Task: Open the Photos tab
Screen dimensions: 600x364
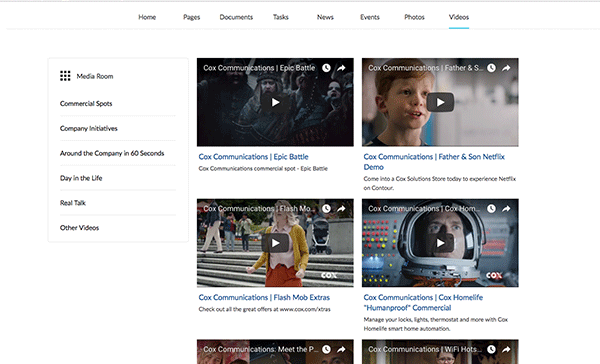Action: 414,17
